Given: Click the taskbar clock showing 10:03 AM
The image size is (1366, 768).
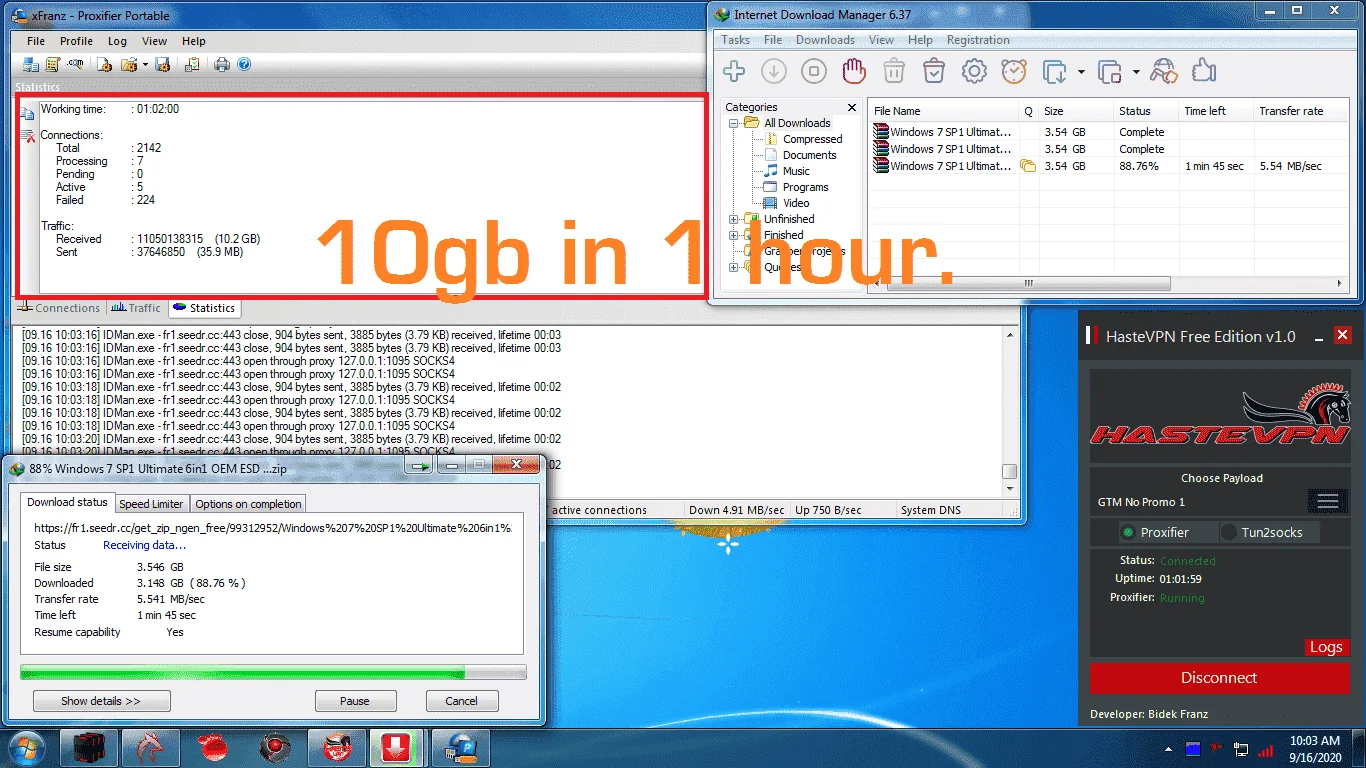Looking at the screenshot, I should 1315,749.
